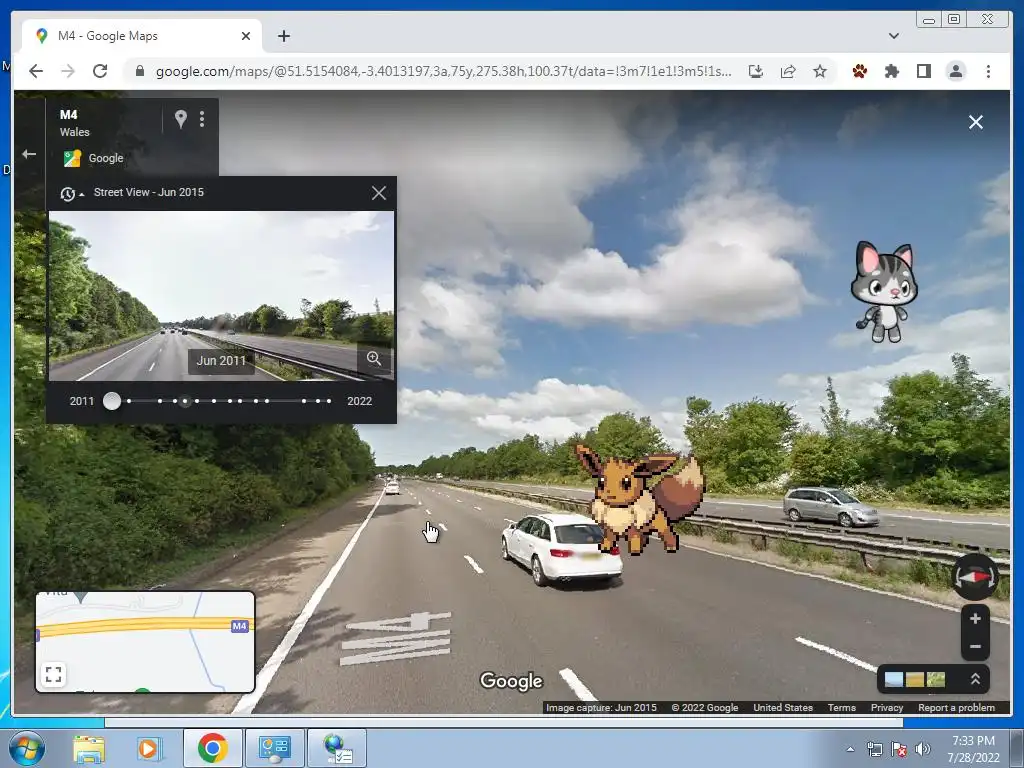Open the volume speaker tray icon
This screenshot has height=768, width=1024.
pyautogui.click(x=922, y=749)
